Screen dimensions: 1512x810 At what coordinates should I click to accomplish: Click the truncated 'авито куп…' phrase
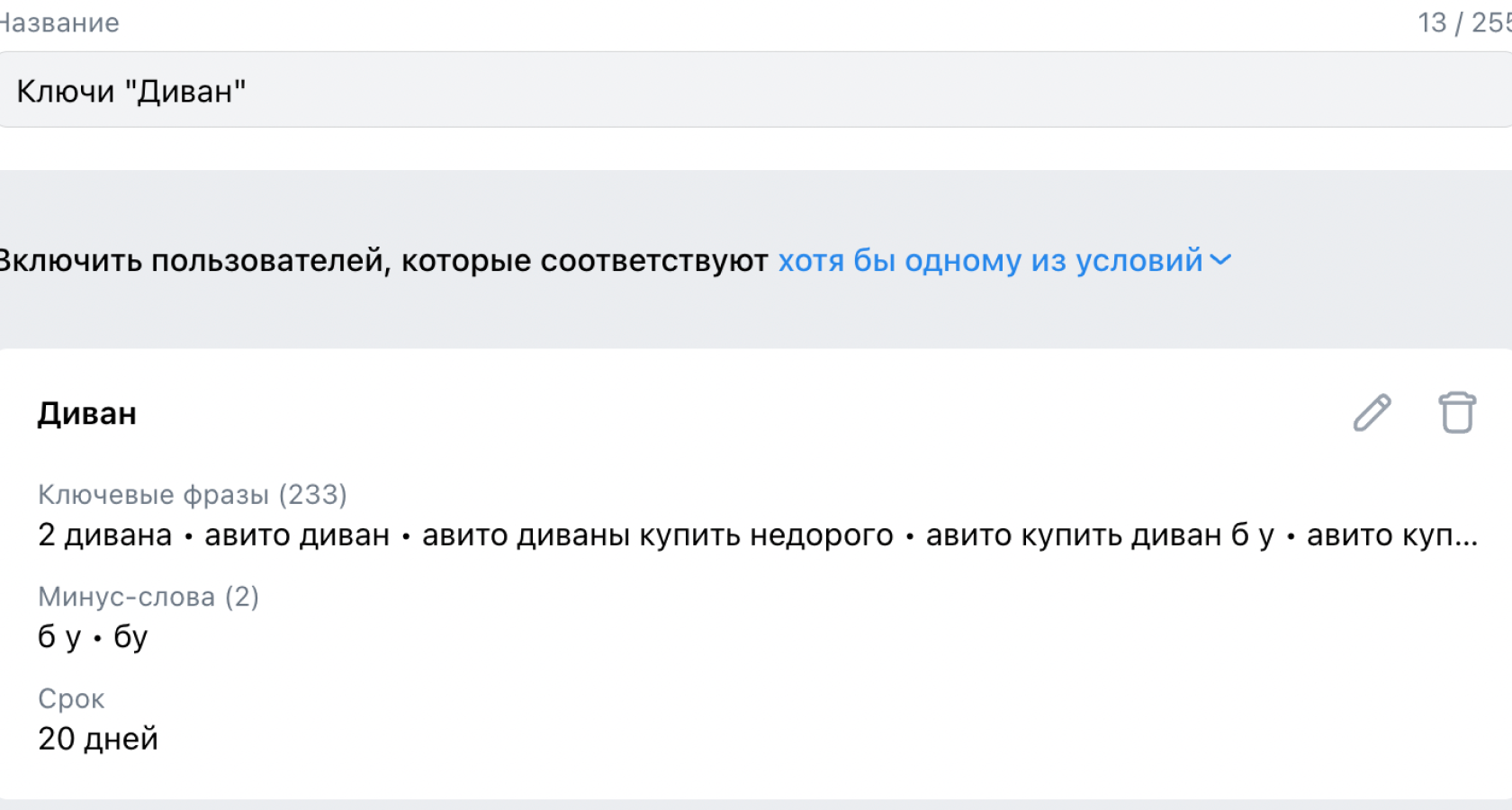[x=1391, y=535]
